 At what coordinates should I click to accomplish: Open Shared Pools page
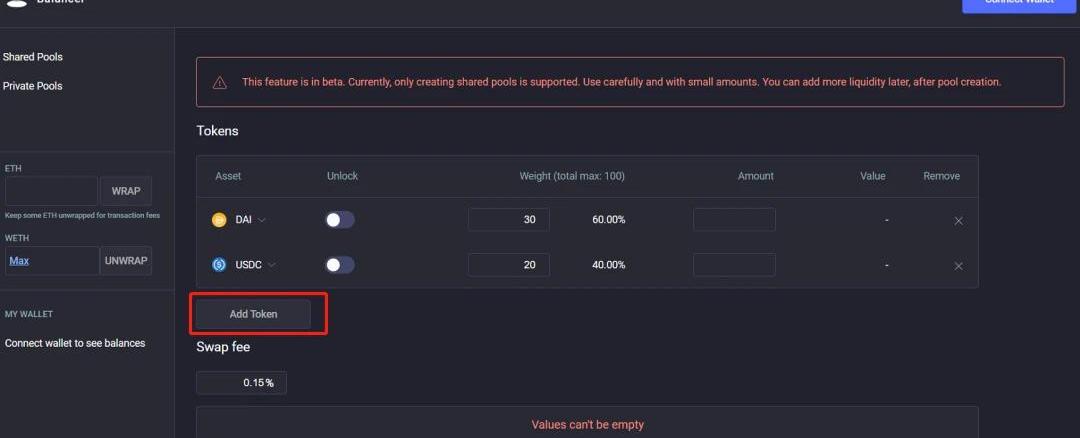click(x=33, y=57)
